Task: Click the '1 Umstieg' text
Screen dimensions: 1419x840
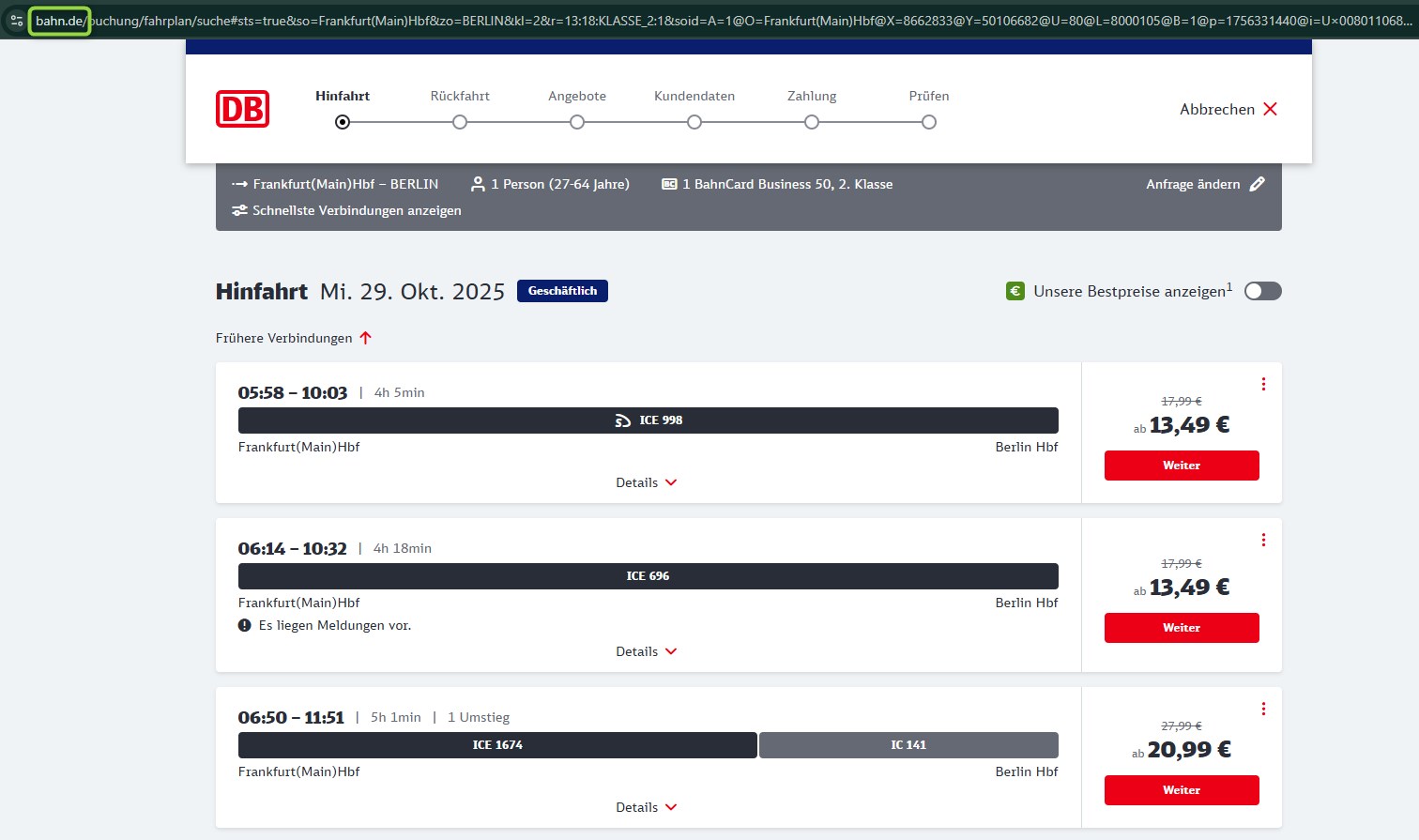Action: click(x=479, y=717)
